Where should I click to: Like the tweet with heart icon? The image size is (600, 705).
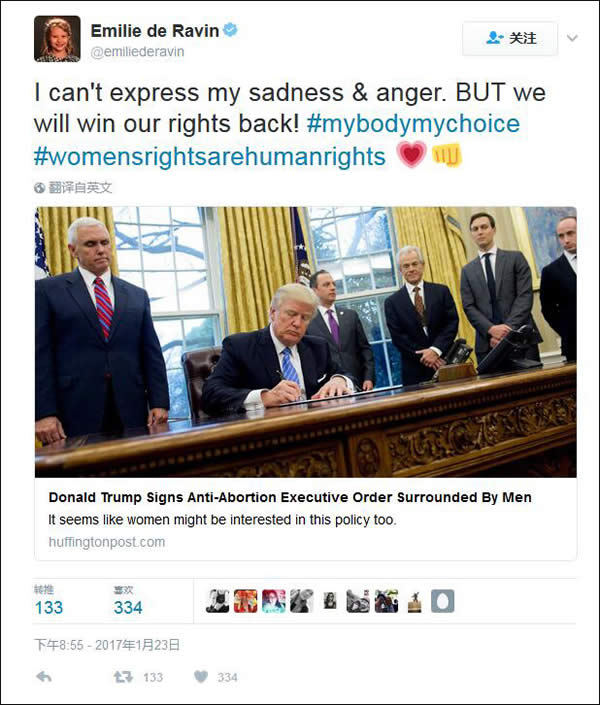coord(201,677)
